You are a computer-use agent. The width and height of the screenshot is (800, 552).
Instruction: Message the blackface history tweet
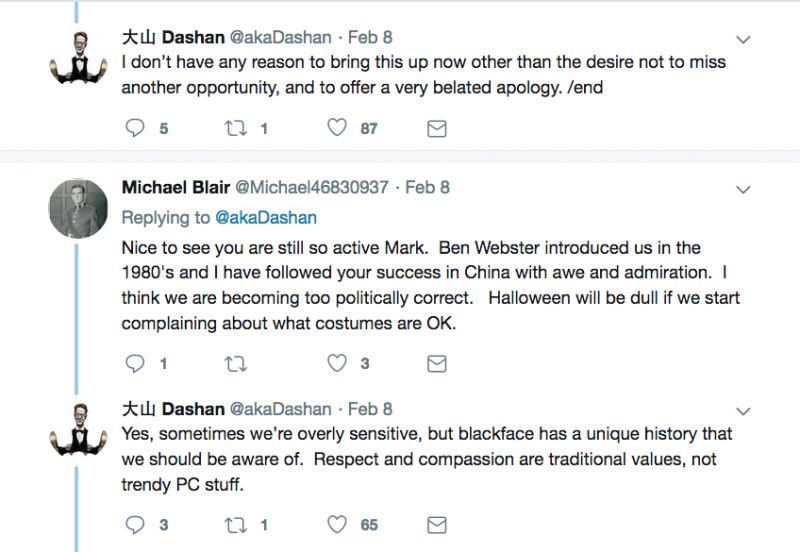pos(437,524)
